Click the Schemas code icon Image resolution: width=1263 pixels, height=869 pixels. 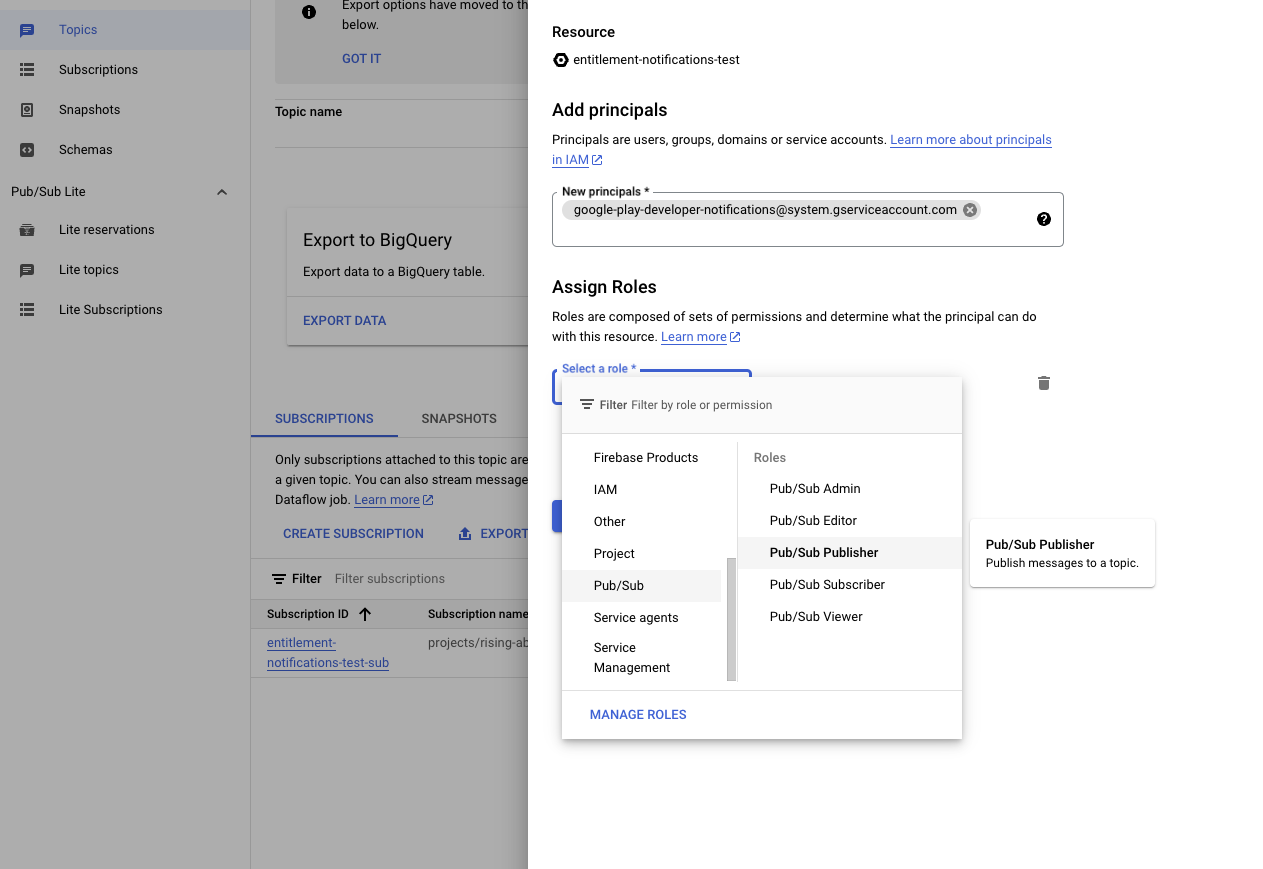[27, 150]
